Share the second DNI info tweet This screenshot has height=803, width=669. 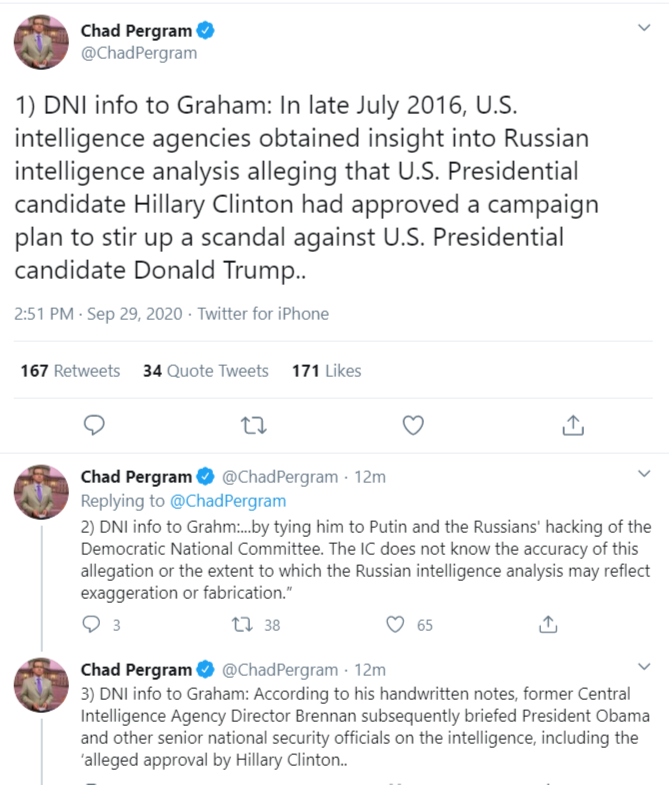[547, 624]
